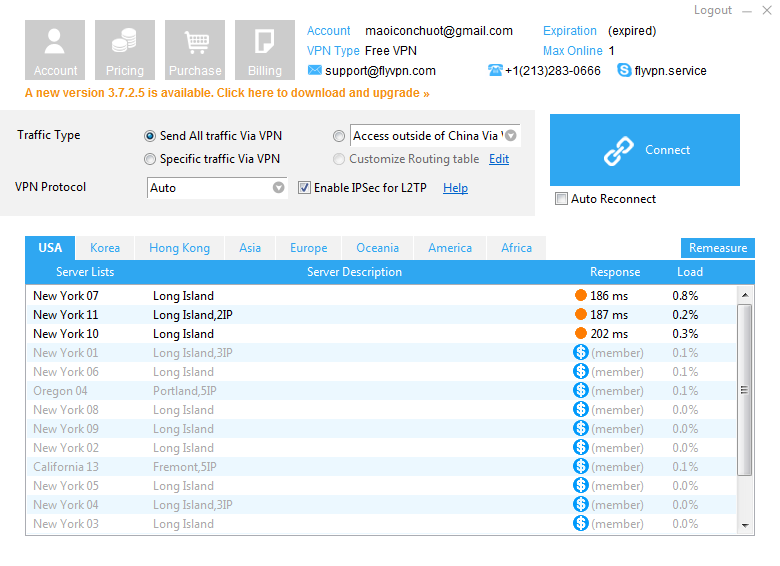Viewport: 780px width, 566px height.
Task: Switch to the Hong Kong tab
Action: coord(179,248)
